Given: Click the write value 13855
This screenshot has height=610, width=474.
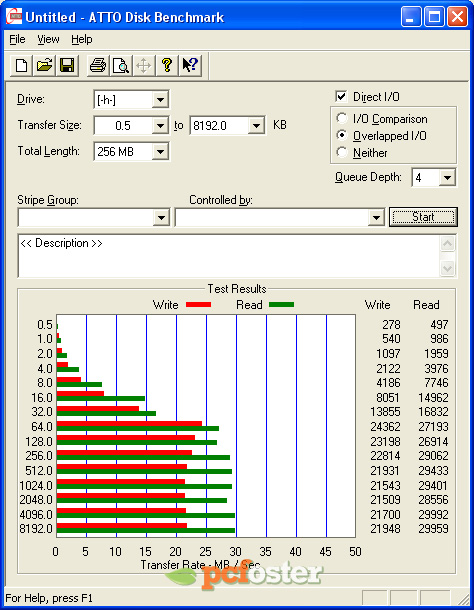Looking at the screenshot, I should 385,412.
